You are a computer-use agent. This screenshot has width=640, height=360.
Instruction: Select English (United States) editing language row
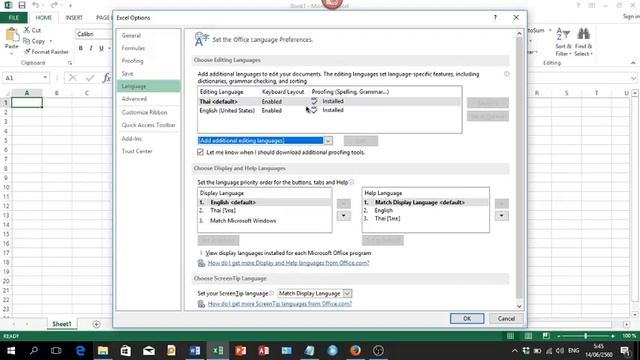329,110
